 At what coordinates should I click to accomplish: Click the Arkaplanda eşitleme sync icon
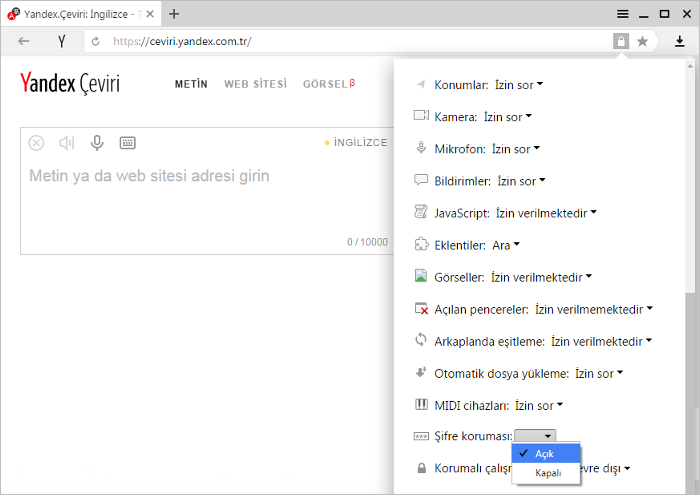pyautogui.click(x=421, y=340)
